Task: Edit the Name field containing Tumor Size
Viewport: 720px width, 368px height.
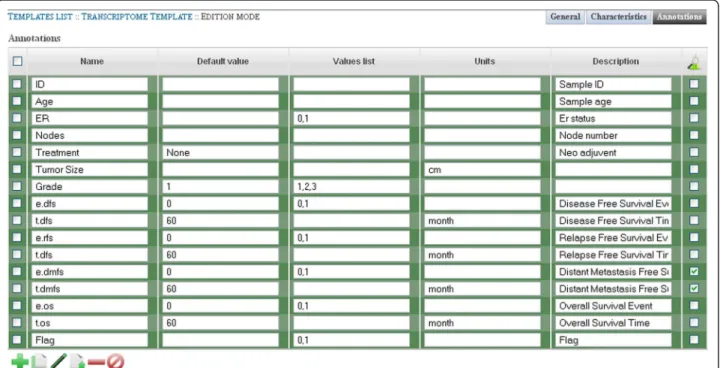Action: (x=90, y=170)
